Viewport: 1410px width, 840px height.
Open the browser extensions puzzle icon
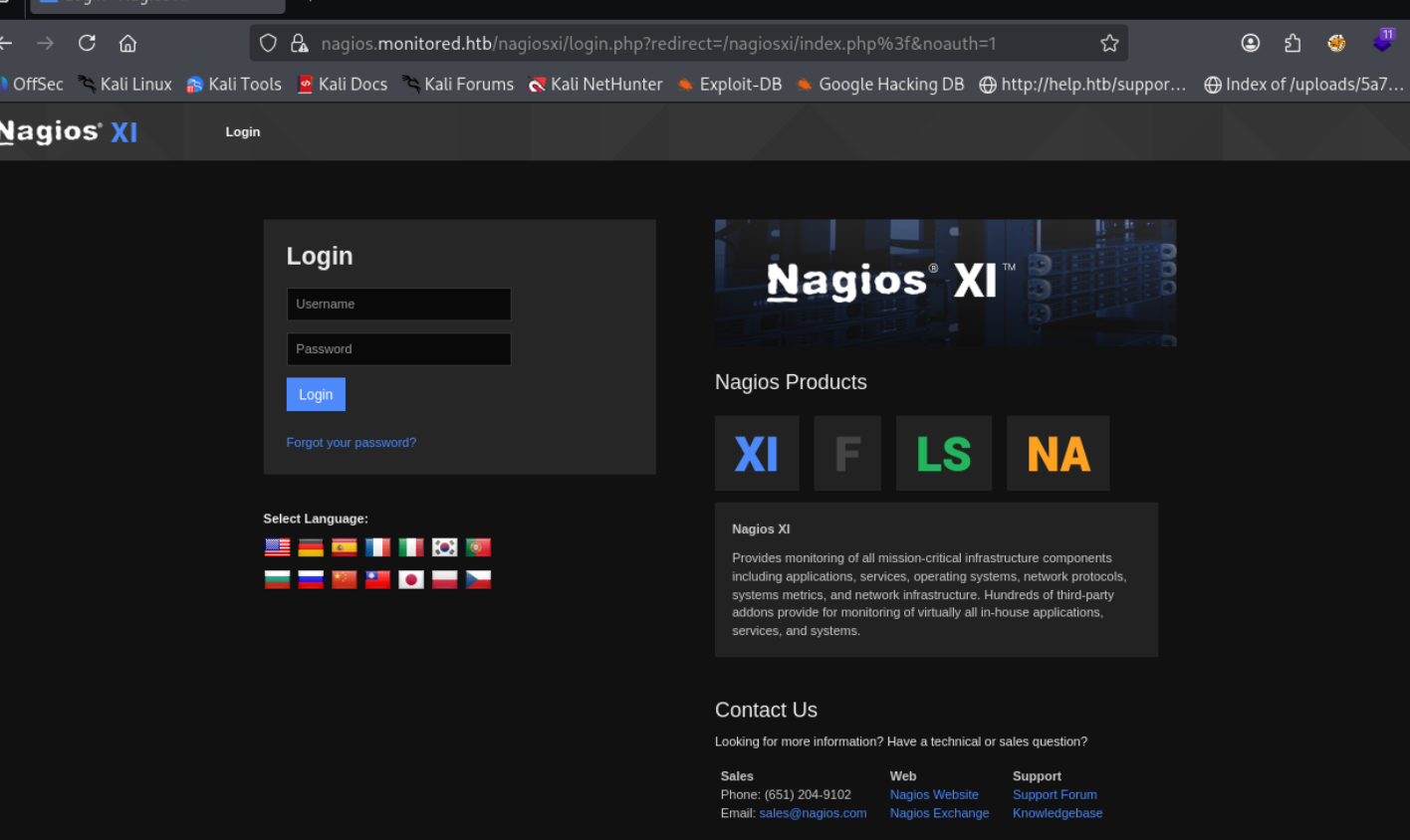click(x=1292, y=43)
